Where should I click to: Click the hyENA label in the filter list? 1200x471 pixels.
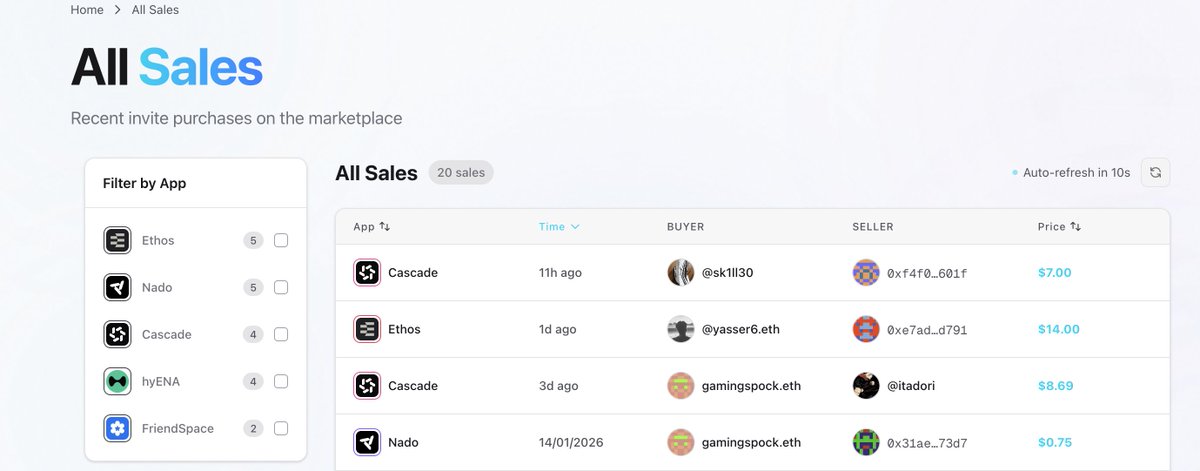163,381
